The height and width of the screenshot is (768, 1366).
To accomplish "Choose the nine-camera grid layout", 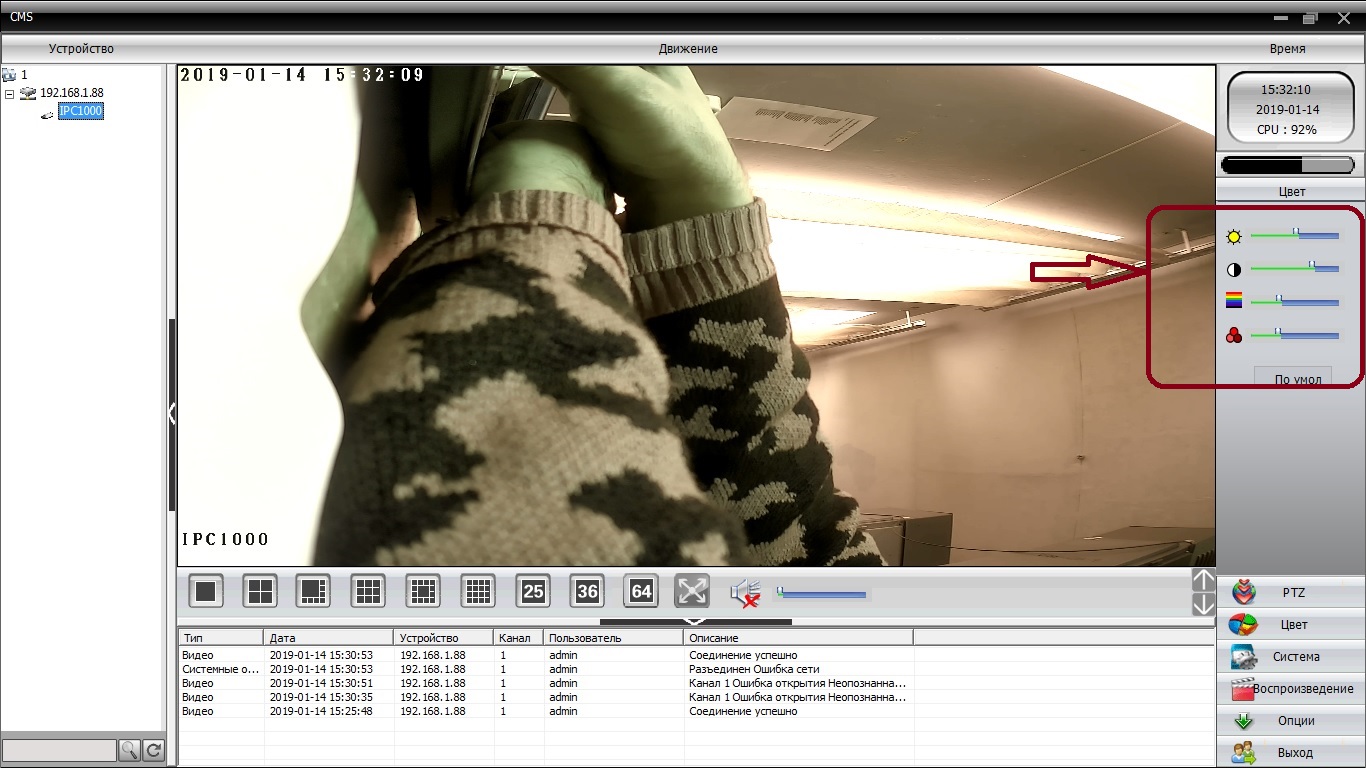I will point(368,591).
